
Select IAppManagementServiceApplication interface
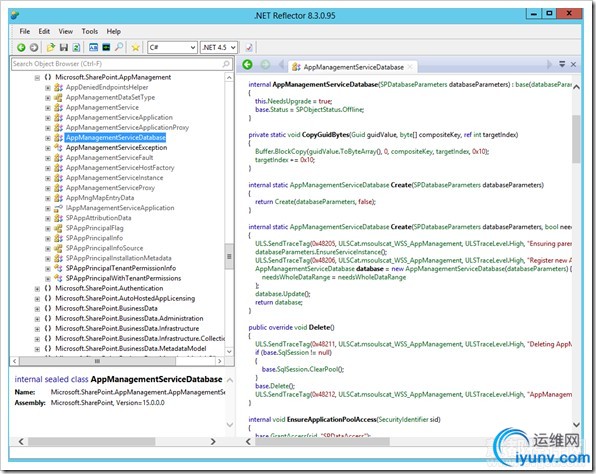pos(120,208)
